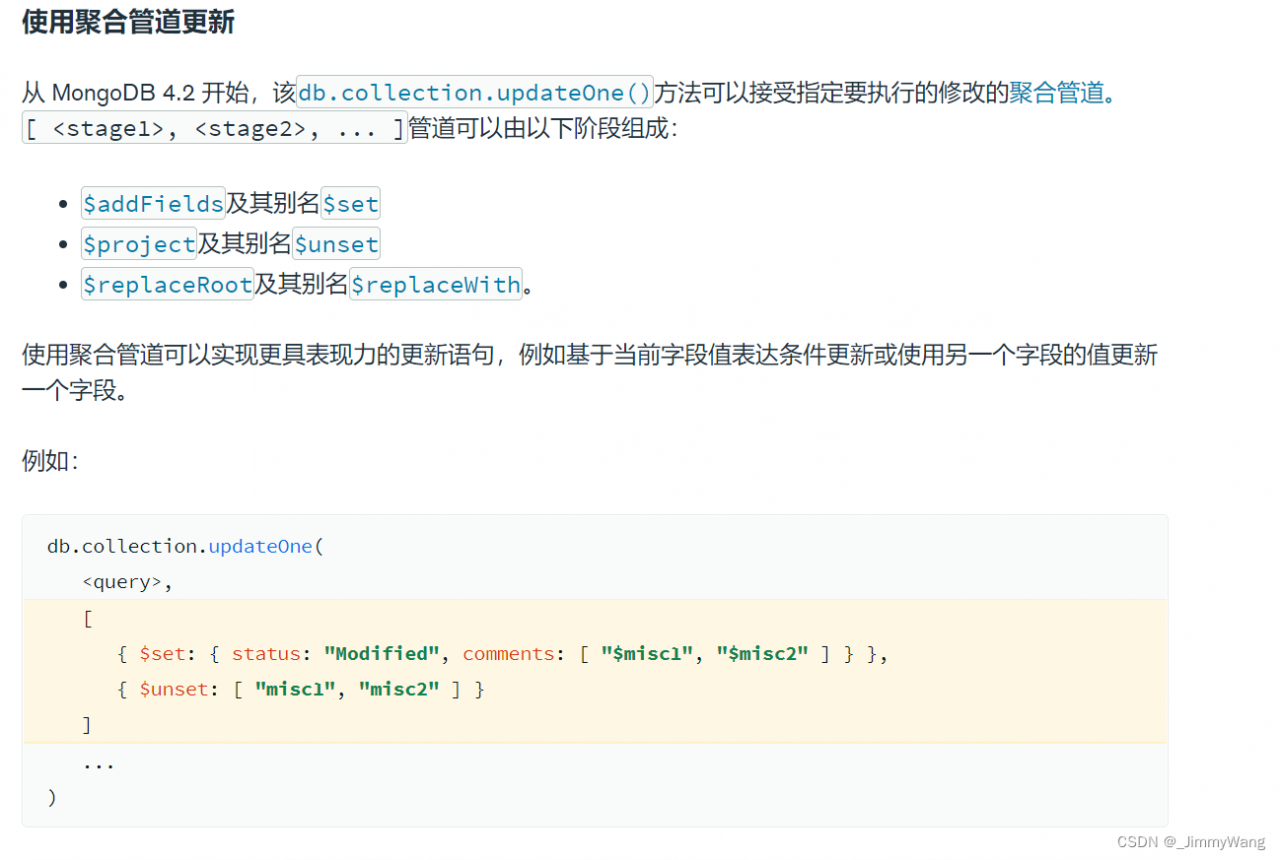Click the $set alias link
Screen dimensions: 1280x860
350,204
